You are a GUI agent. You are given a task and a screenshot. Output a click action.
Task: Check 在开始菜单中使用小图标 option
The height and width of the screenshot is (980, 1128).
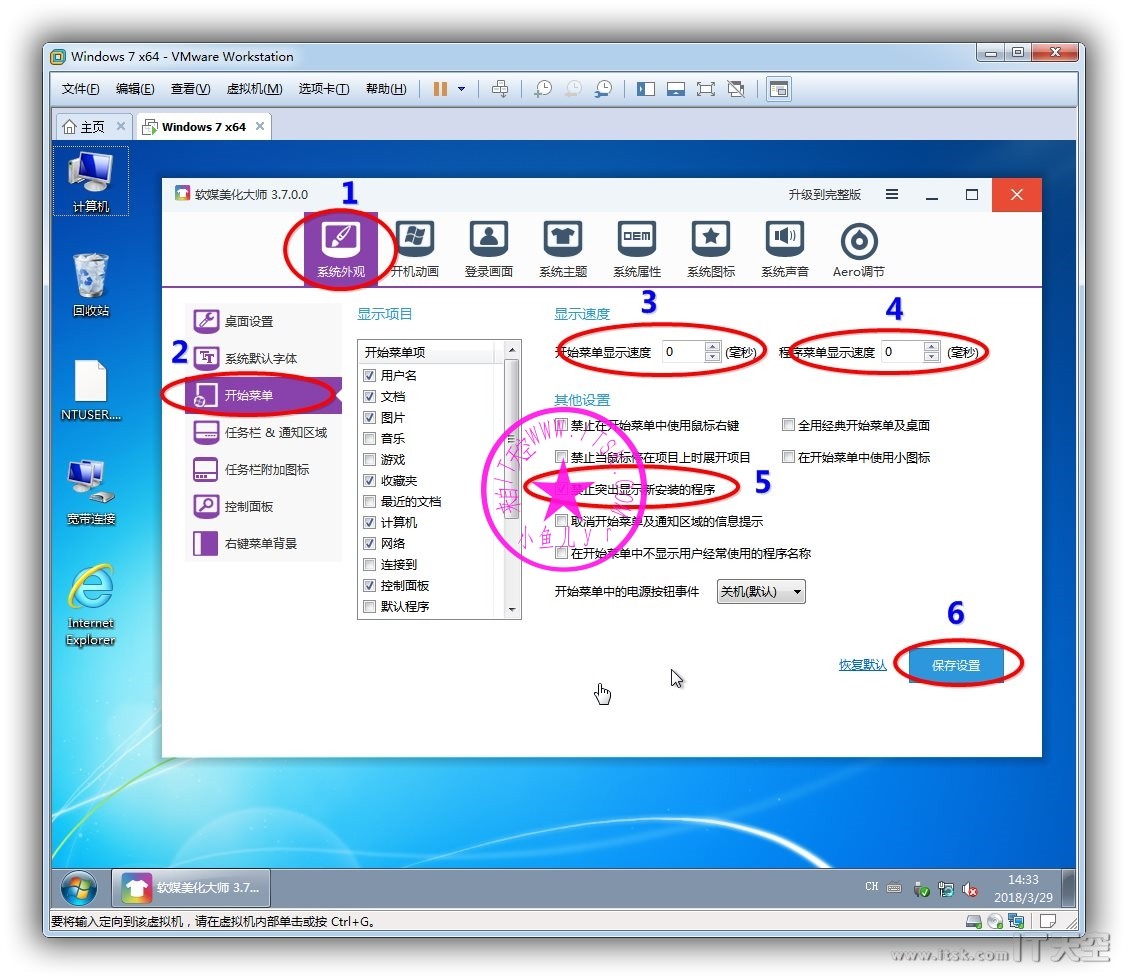[789, 457]
